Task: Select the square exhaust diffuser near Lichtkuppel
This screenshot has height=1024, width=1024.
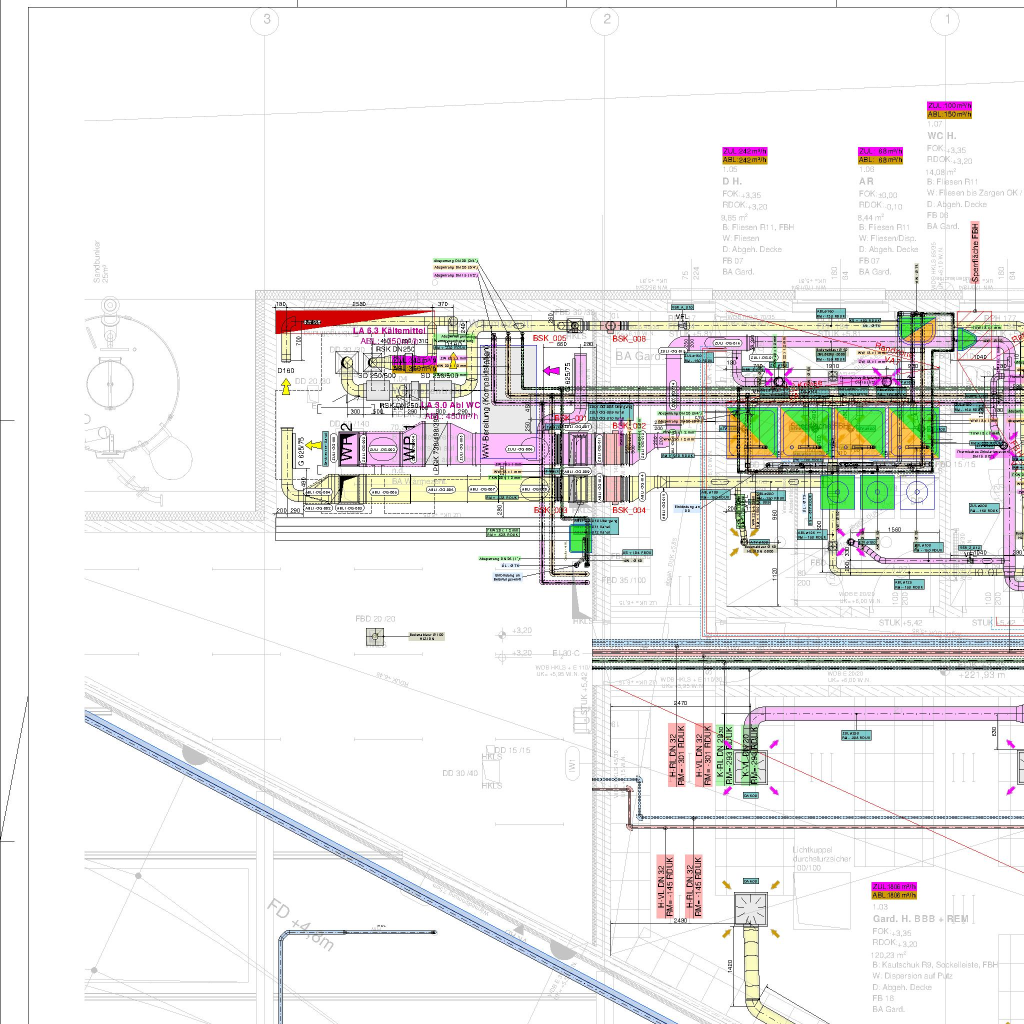Action: [749, 908]
